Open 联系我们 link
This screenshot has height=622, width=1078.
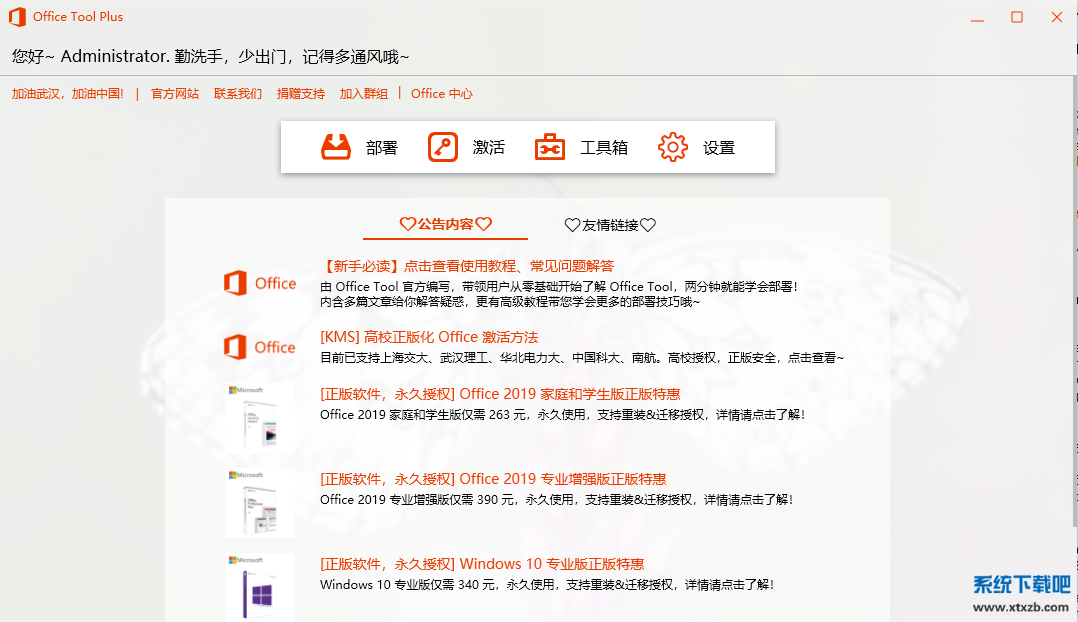(238, 93)
